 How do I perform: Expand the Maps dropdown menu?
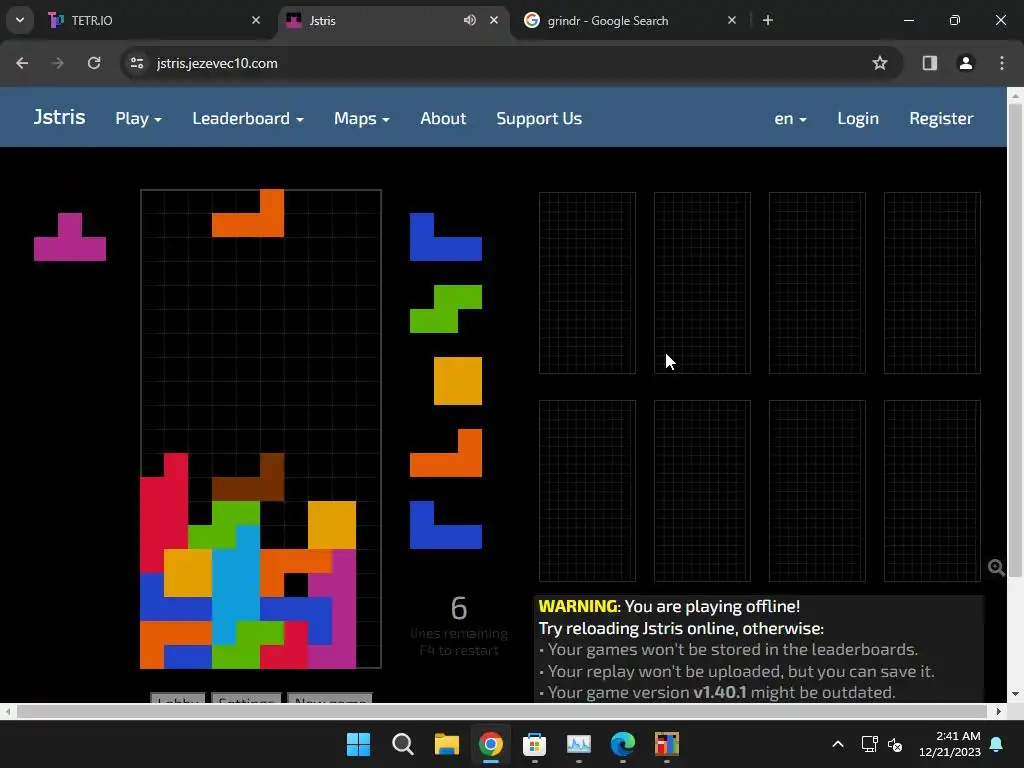point(362,118)
